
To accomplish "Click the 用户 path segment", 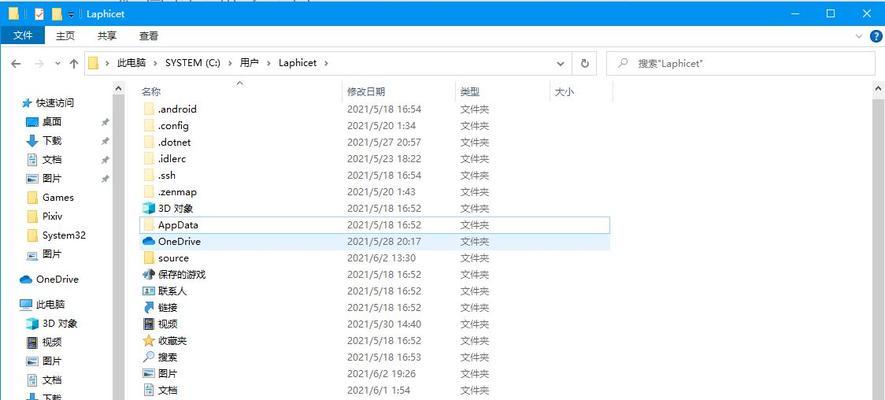I will pos(249,63).
